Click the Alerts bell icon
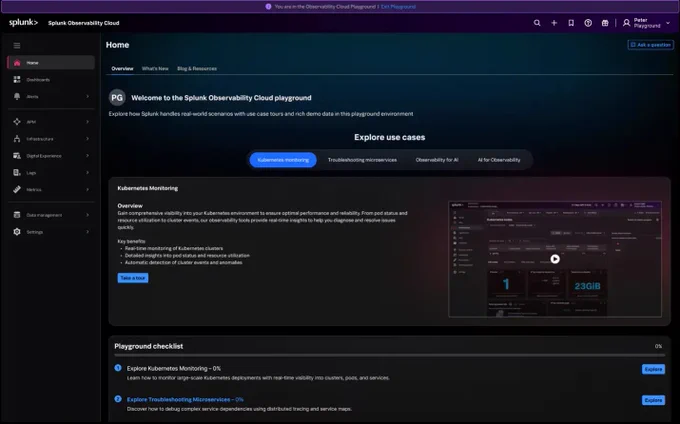680x424 pixels. coord(17,97)
